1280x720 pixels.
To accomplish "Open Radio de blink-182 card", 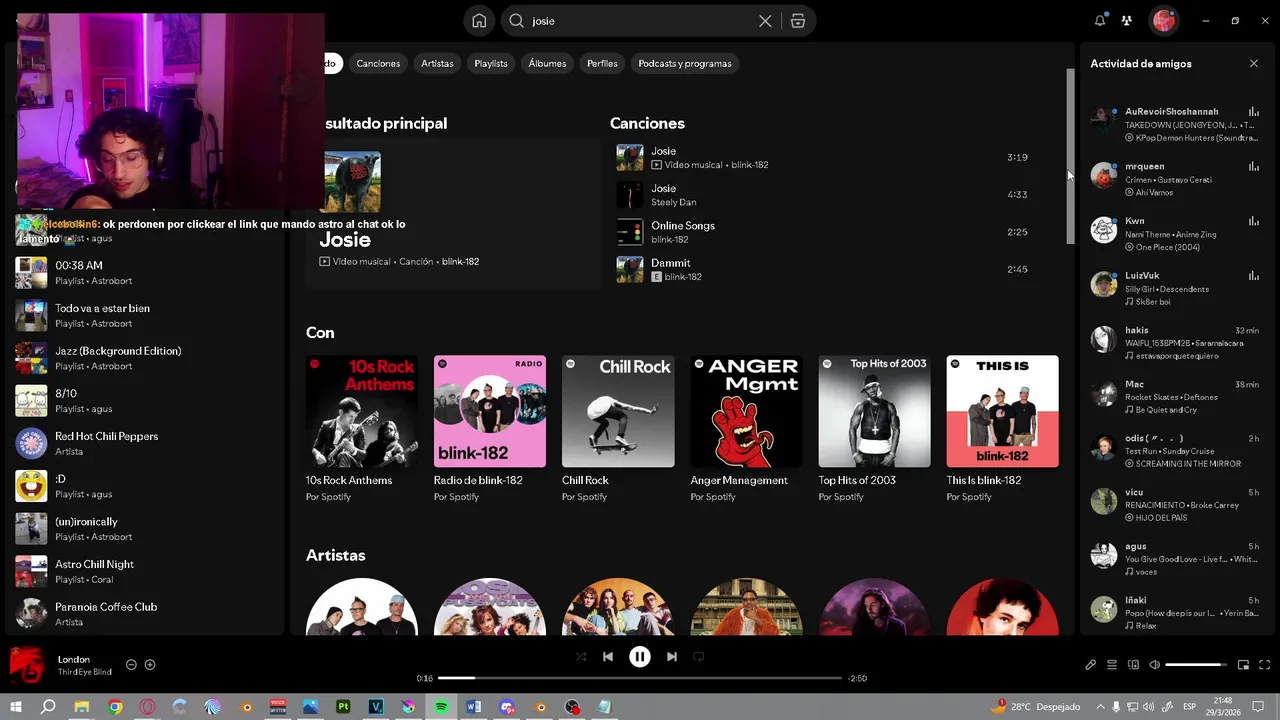I will pyautogui.click(x=490, y=430).
